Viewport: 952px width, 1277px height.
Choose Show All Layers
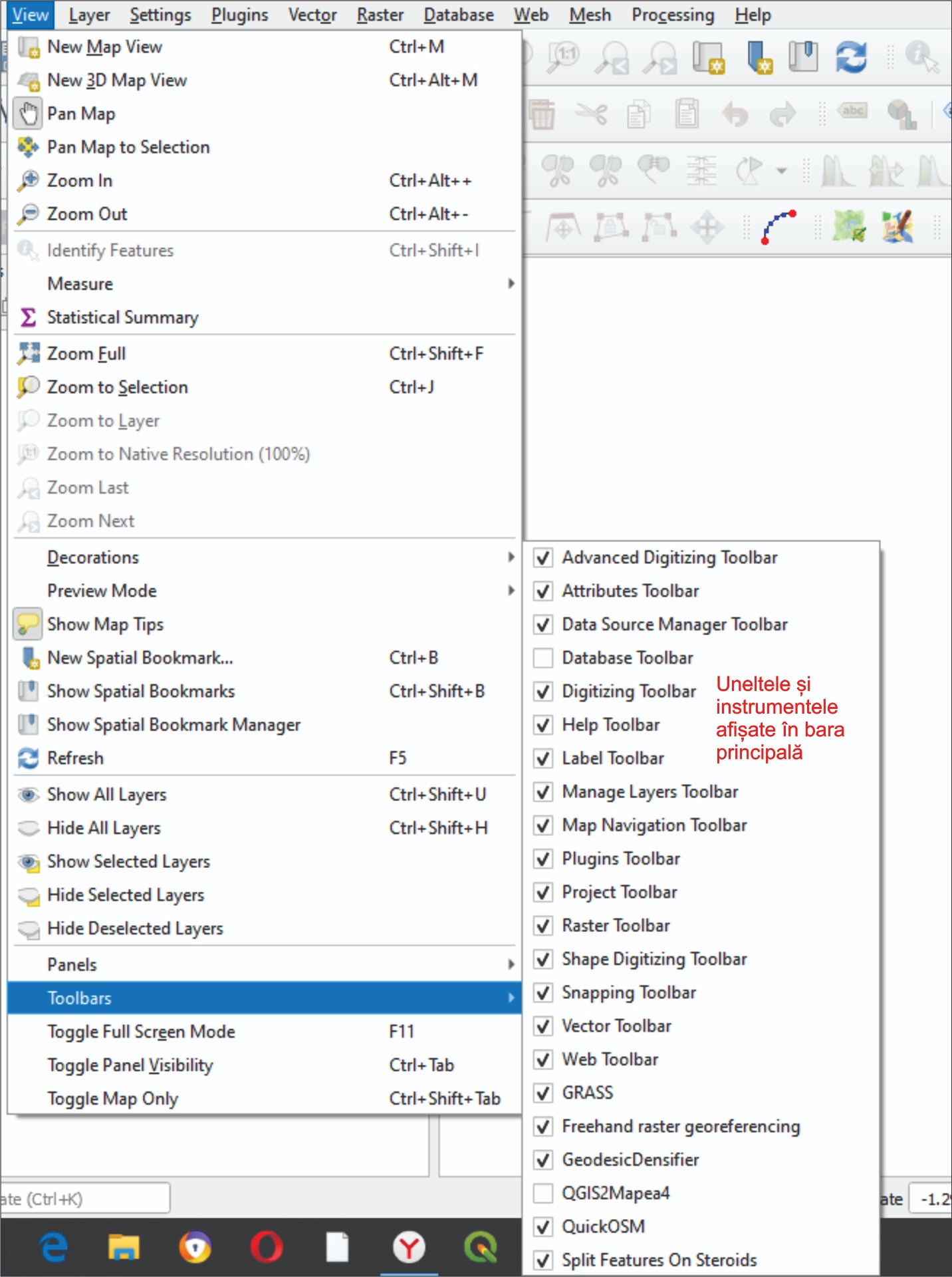pos(264,794)
